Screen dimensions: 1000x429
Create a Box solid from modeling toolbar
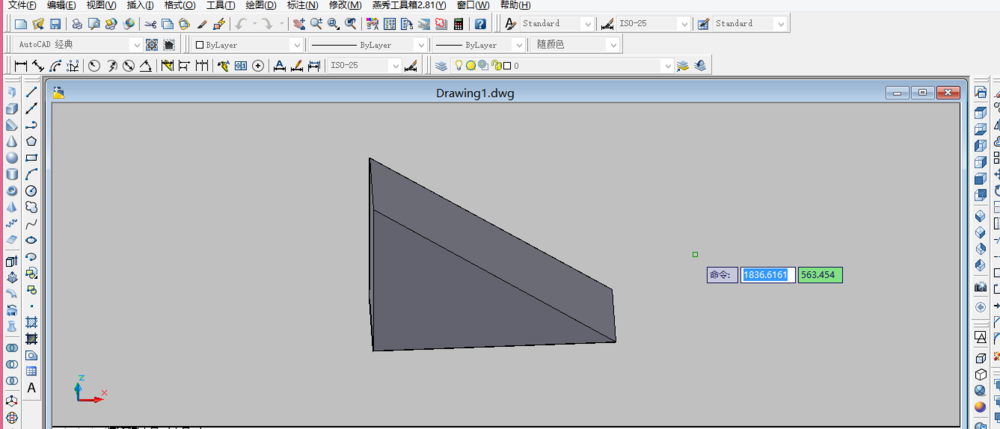click(x=11, y=109)
